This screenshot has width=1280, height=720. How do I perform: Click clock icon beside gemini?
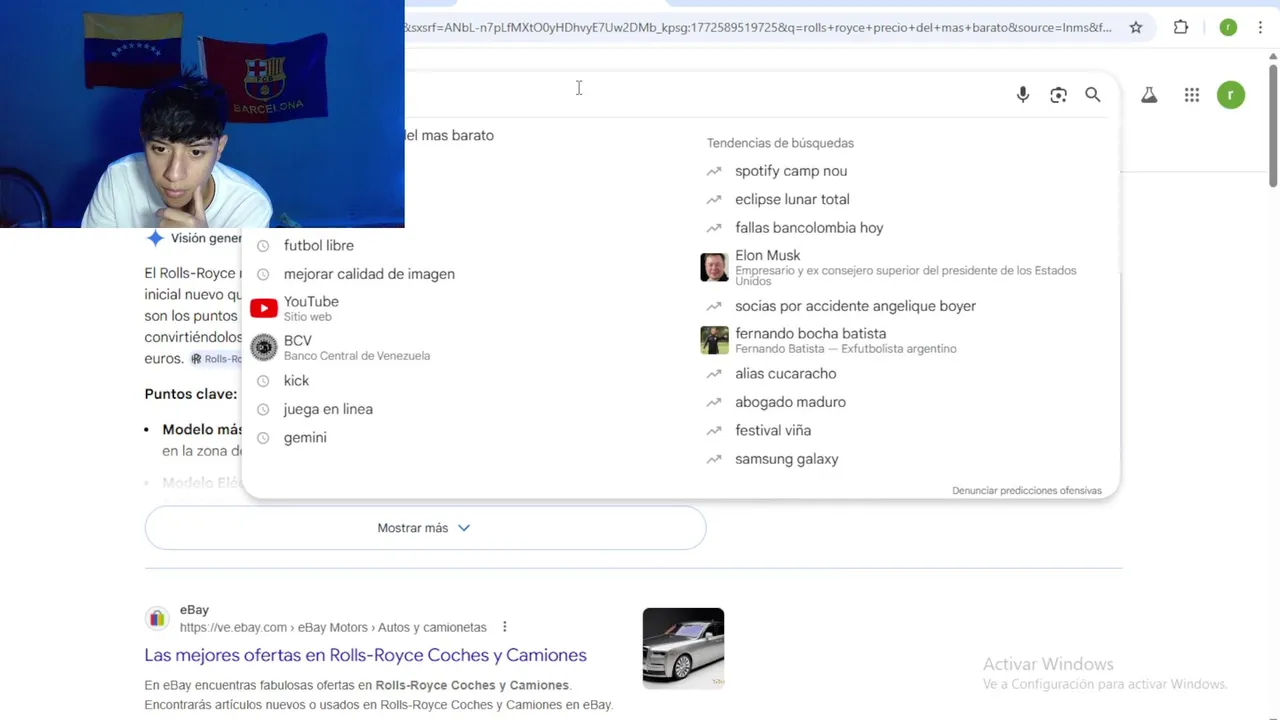[x=264, y=438]
